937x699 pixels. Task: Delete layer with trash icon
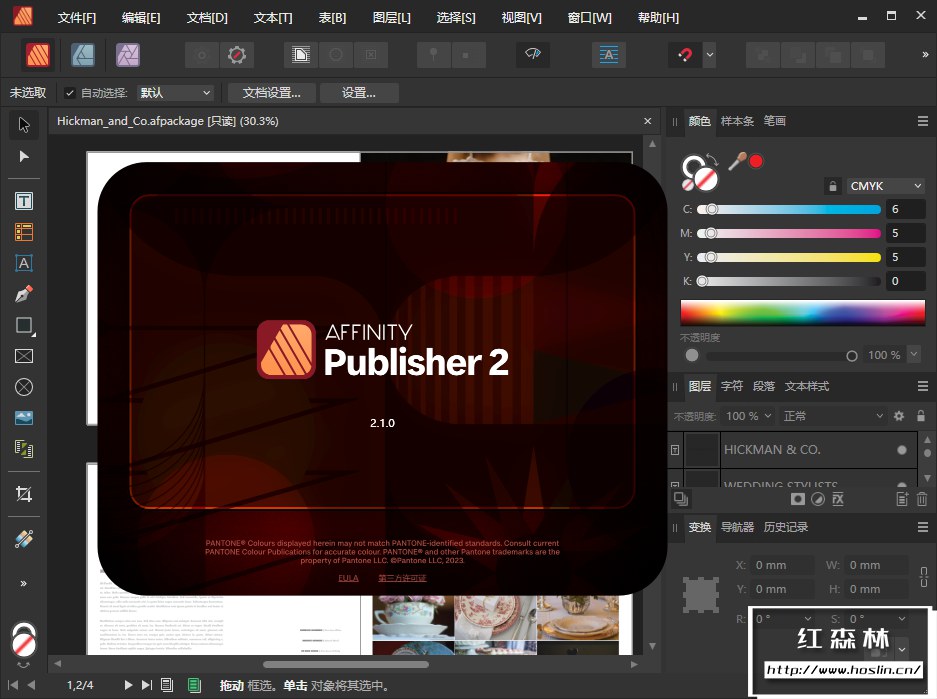coord(921,498)
